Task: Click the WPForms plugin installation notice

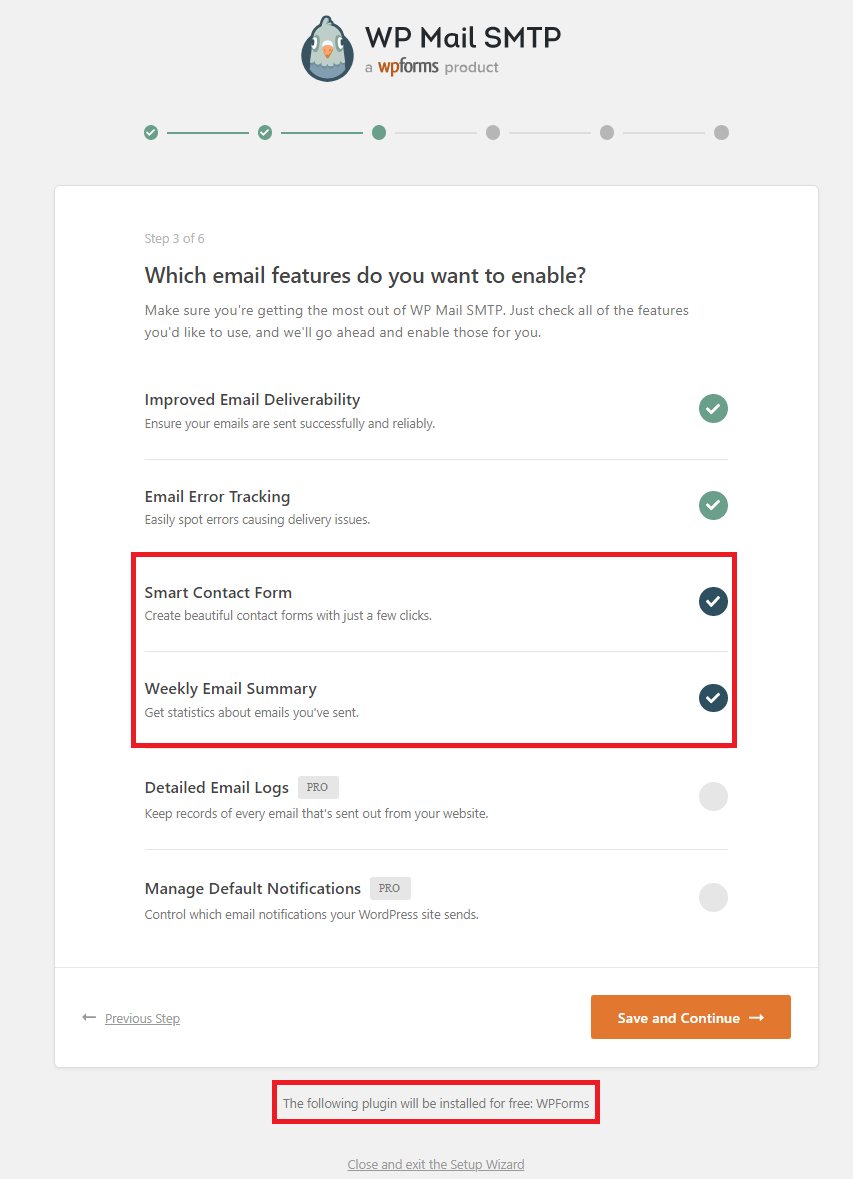Action: point(435,1101)
